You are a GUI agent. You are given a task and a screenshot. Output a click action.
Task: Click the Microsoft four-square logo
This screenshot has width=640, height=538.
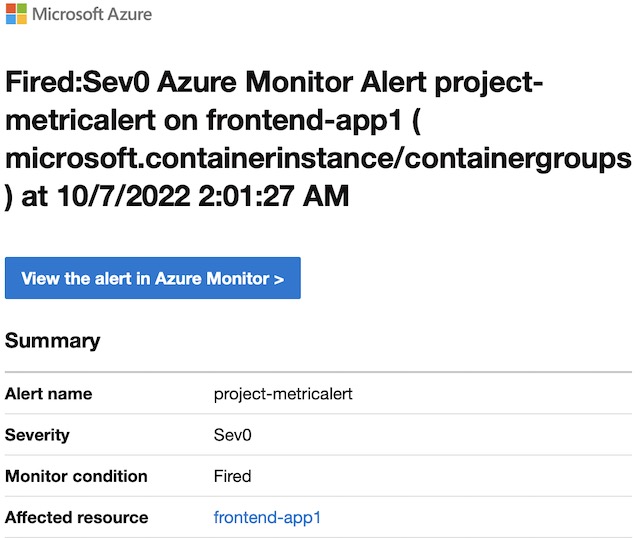(16, 15)
